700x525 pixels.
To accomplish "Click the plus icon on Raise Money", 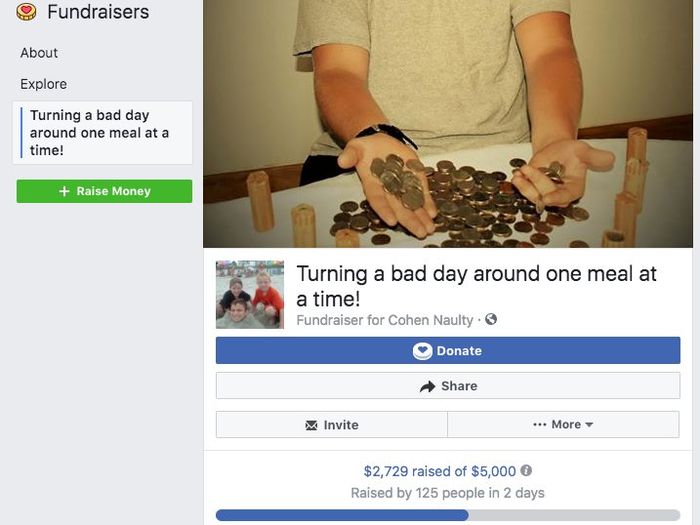I will [x=64, y=191].
